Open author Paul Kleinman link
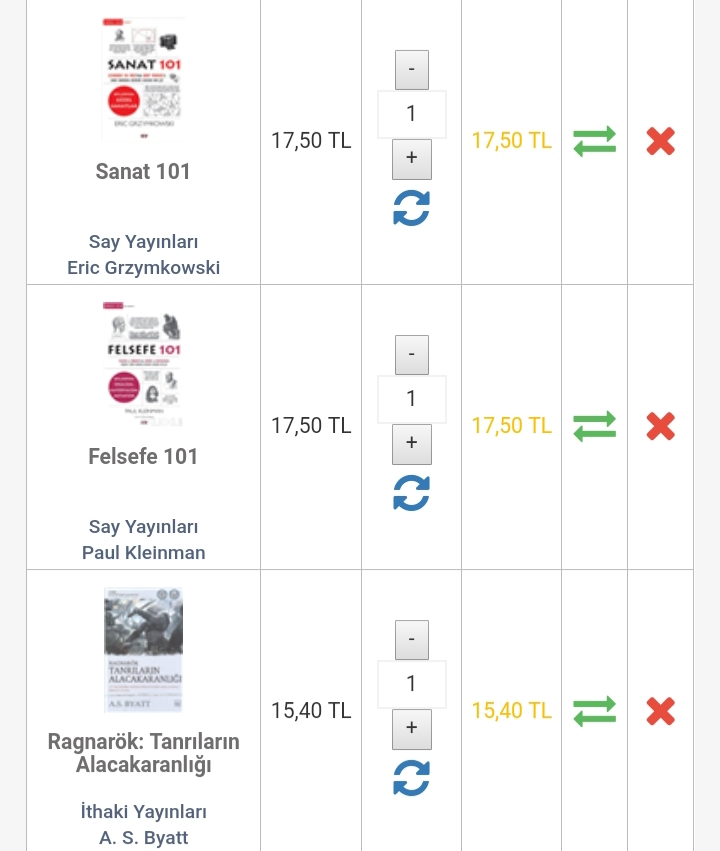The image size is (720, 851). [143, 553]
